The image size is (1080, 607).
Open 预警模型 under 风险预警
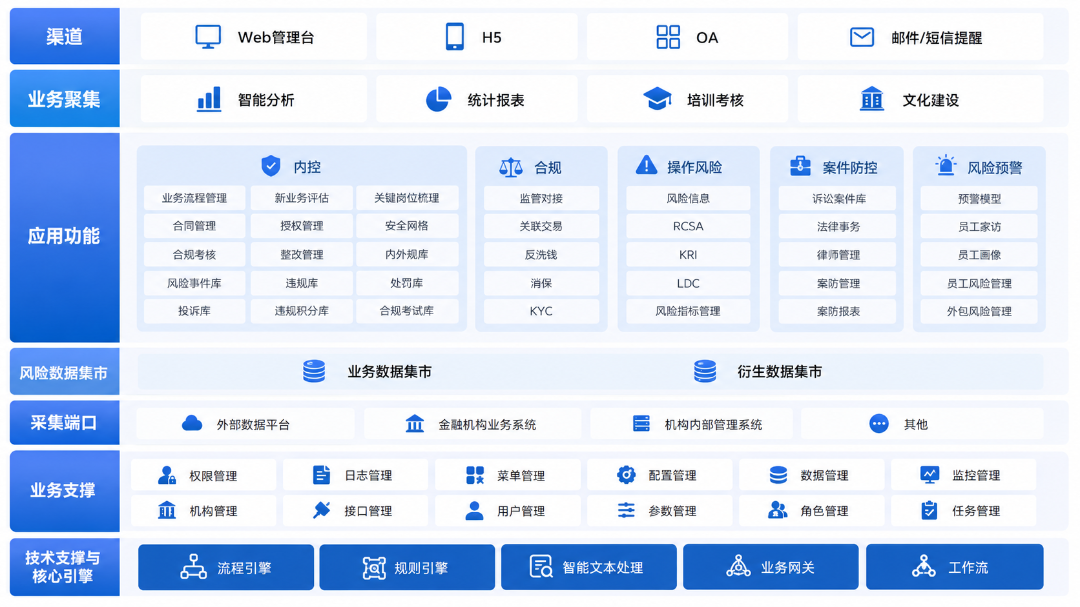click(x=979, y=198)
